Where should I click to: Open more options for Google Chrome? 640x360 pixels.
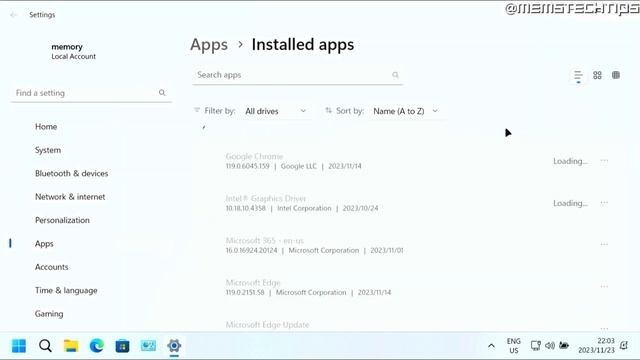[604, 161]
